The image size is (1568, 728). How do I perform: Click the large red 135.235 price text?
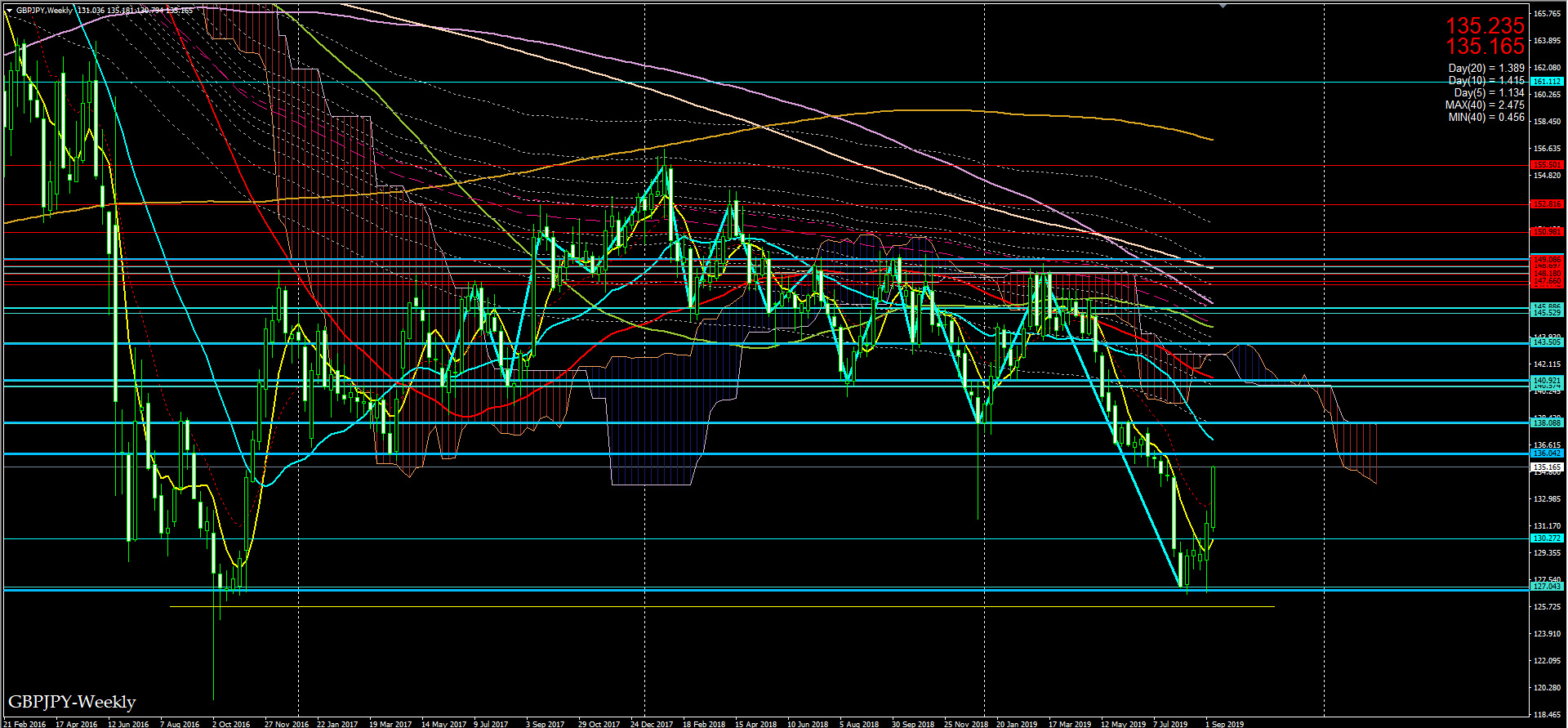[1485, 26]
